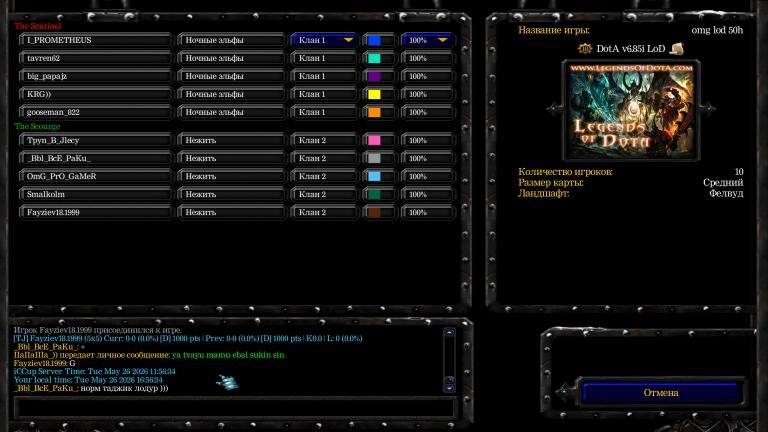Click the DotA emblem icon left of map name
768x432 pixels.
click(x=584, y=48)
